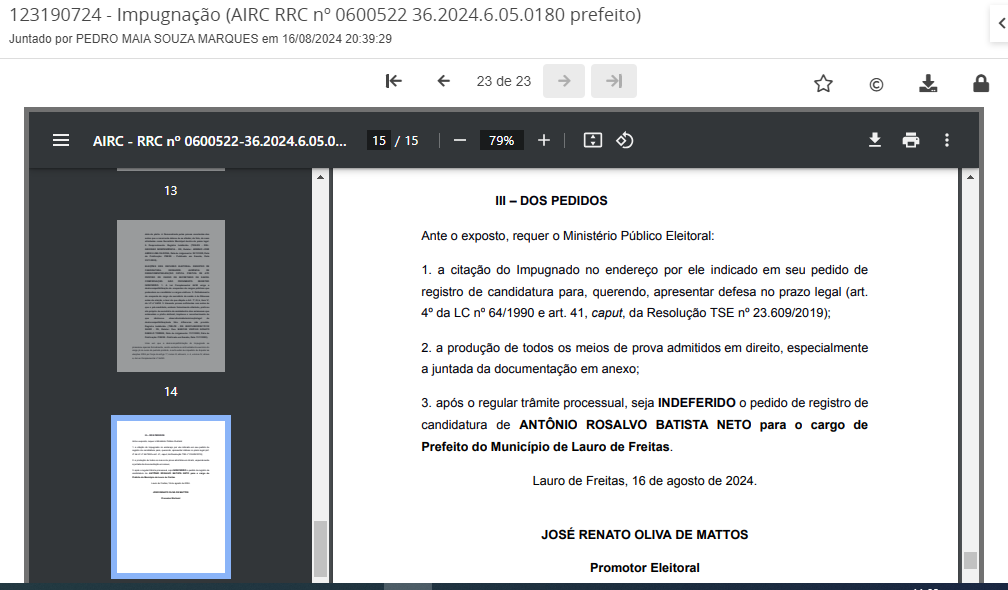Image resolution: width=1008 pixels, height=590 pixels.
Task: Rotate the PDF page counterclockwise
Action: pos(625,140)
